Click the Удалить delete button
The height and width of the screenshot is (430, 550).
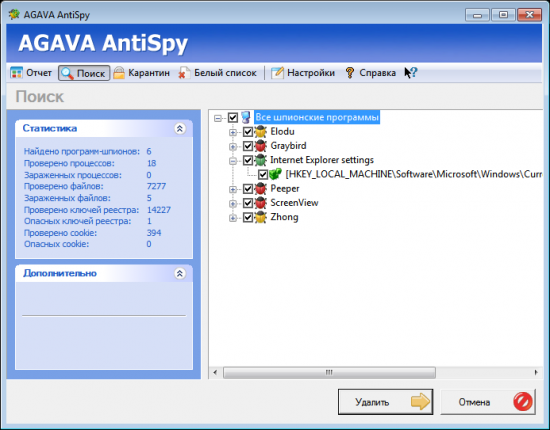point(385,402)
